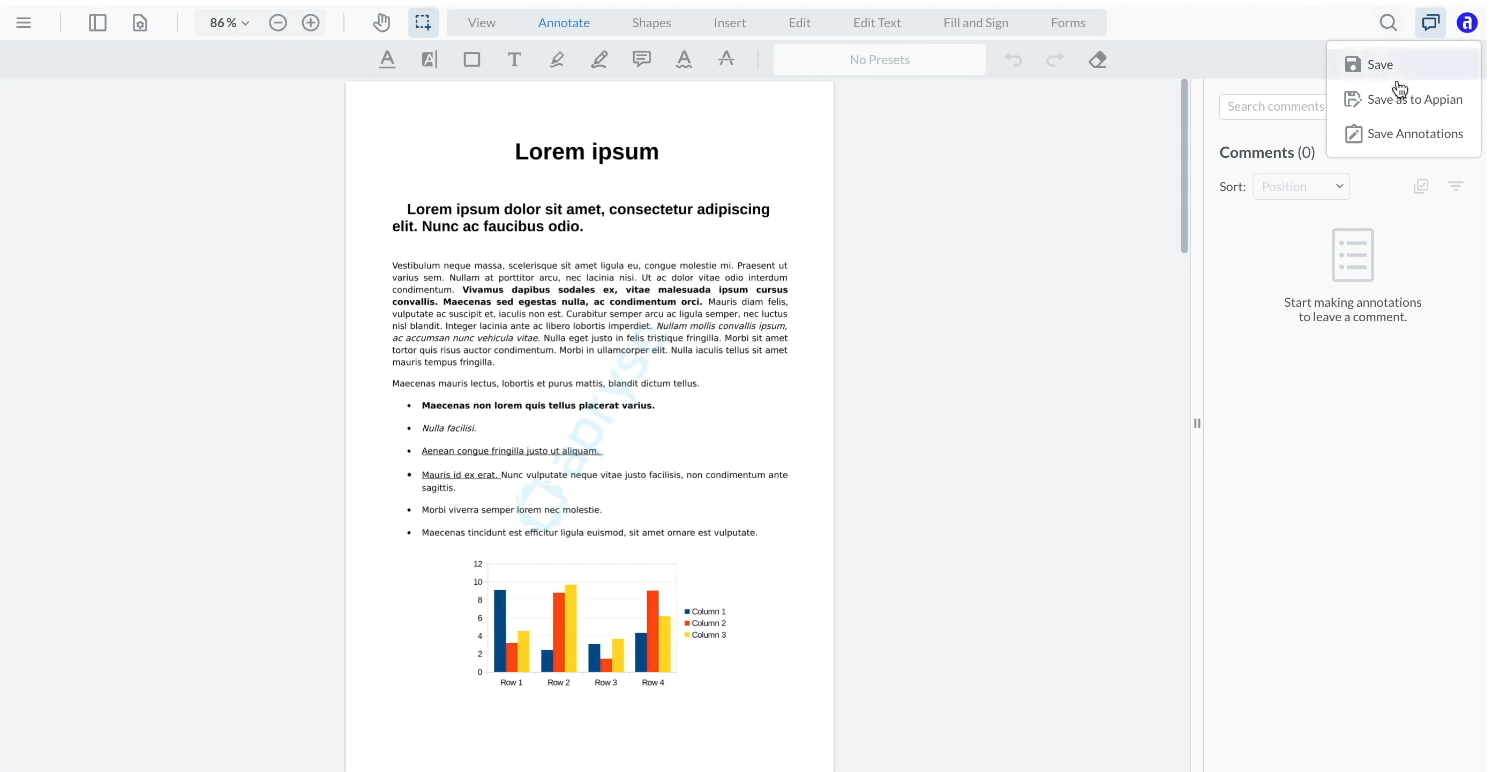Click the Lorem ipsum document title
1490x772 pixels.
[x=587, y=152]
